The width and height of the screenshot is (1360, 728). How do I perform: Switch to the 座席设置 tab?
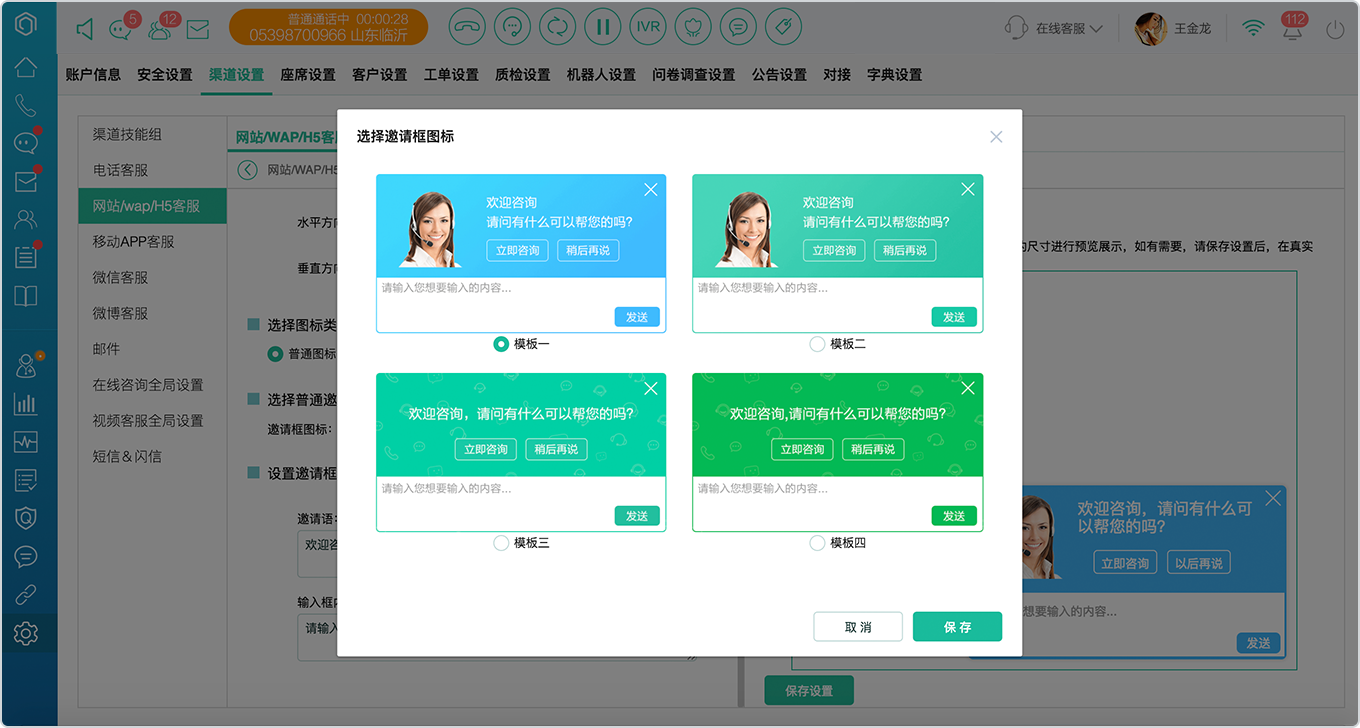coord(308,75)
